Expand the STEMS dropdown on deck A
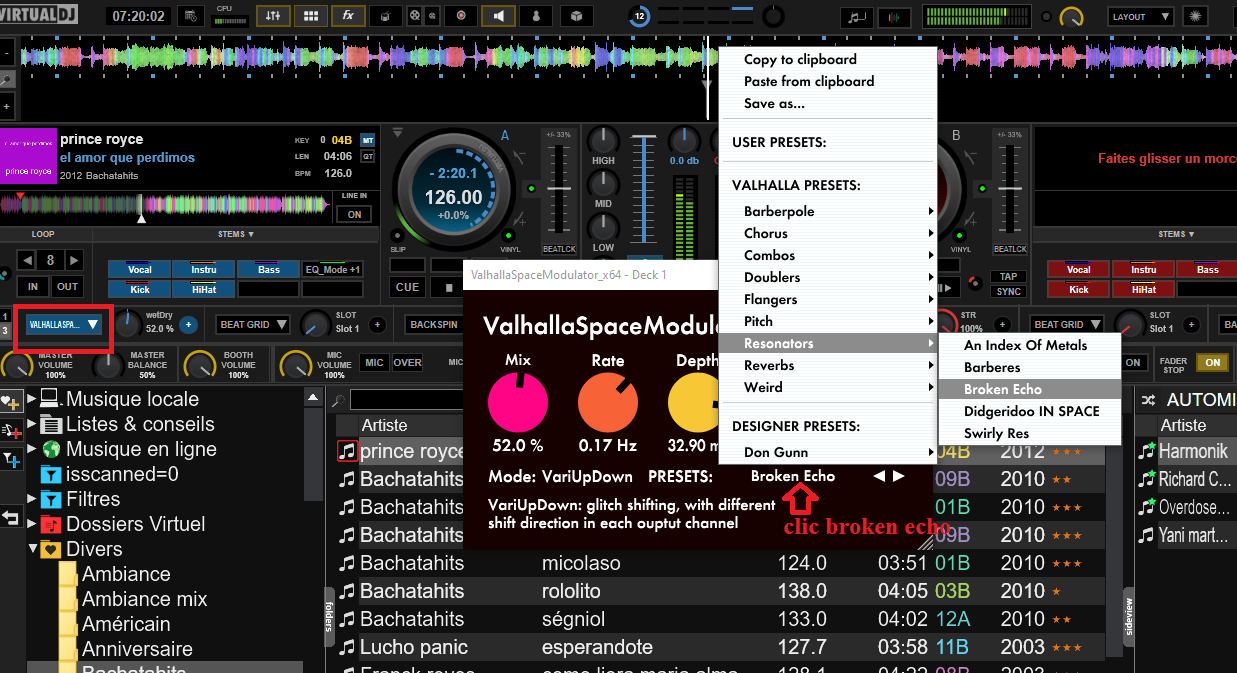The image size is (1237, 673). [237, 234]
